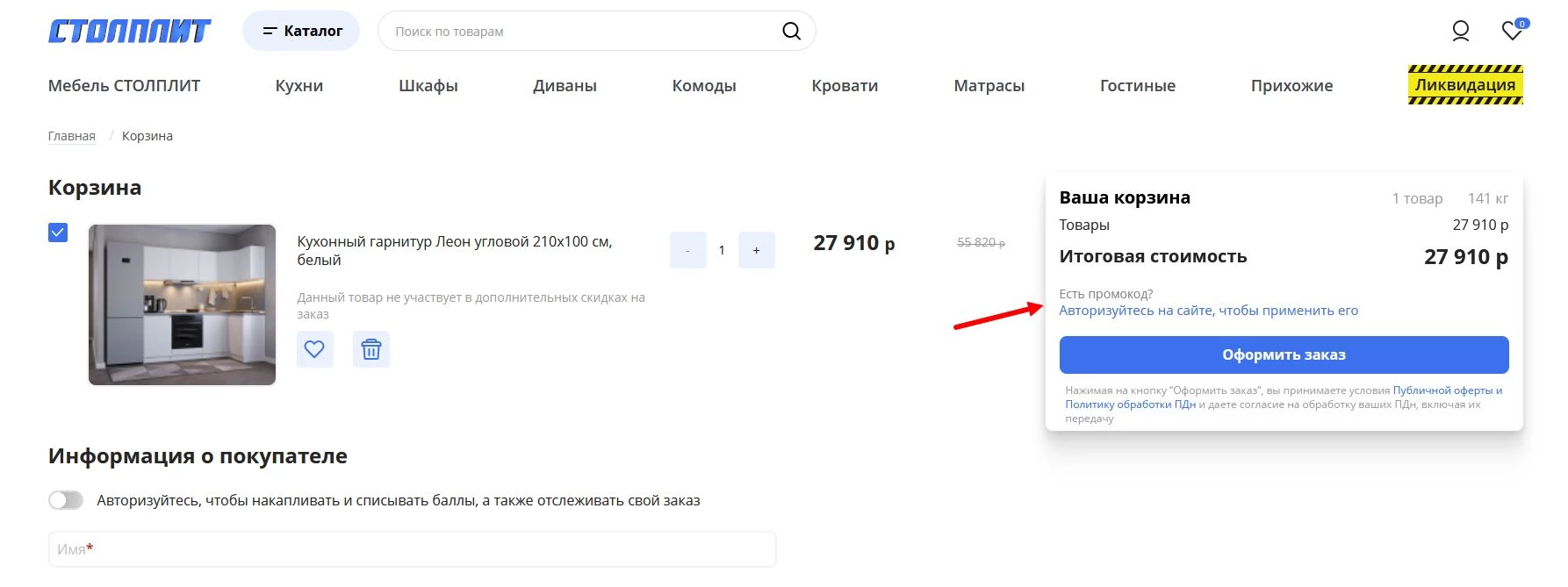Image resolution: width=1568 pixels, height=587 pixels.
Task: Open the user account profile icon
Action: [1460, 32]
